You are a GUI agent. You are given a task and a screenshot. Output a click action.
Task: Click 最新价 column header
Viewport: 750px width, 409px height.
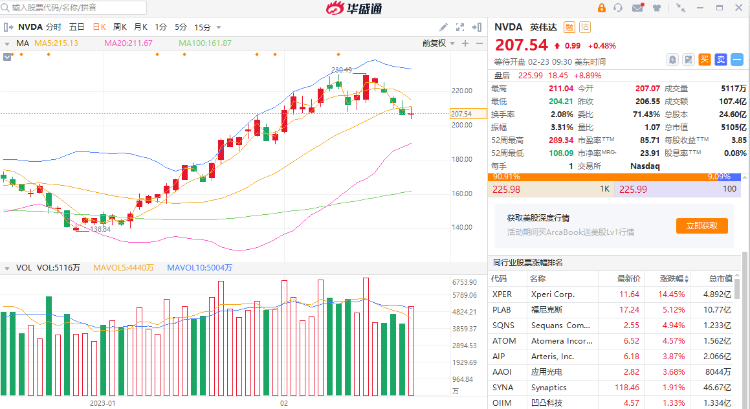pos(629,278)
